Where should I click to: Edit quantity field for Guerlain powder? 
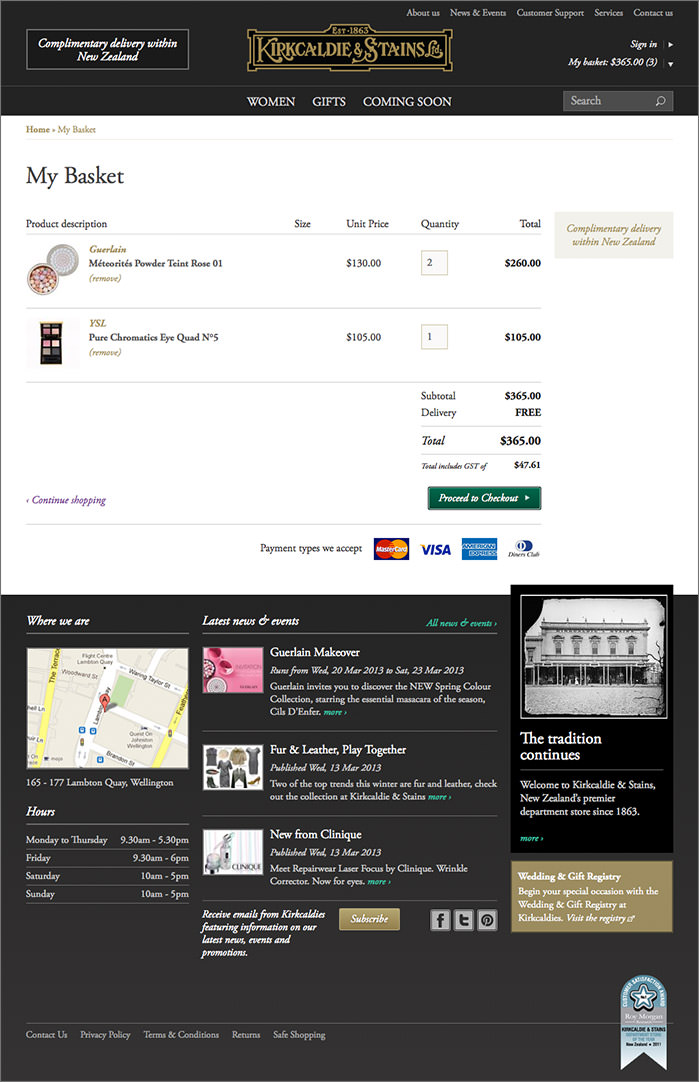tap(434, 263)
